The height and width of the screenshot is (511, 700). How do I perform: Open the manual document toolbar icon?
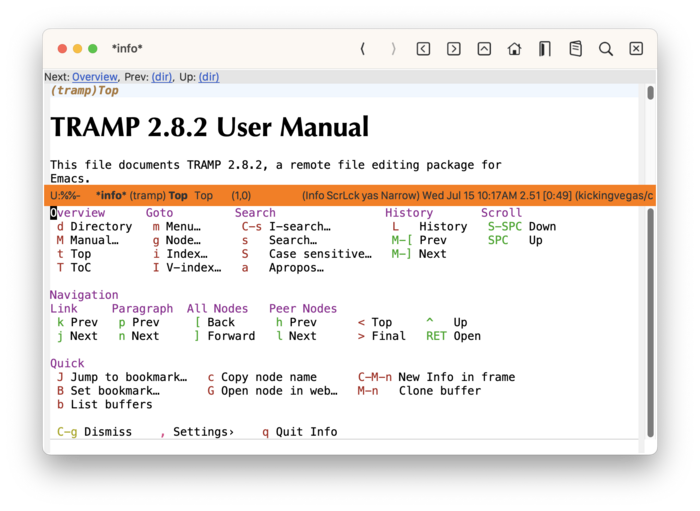[x=575, y=49]
